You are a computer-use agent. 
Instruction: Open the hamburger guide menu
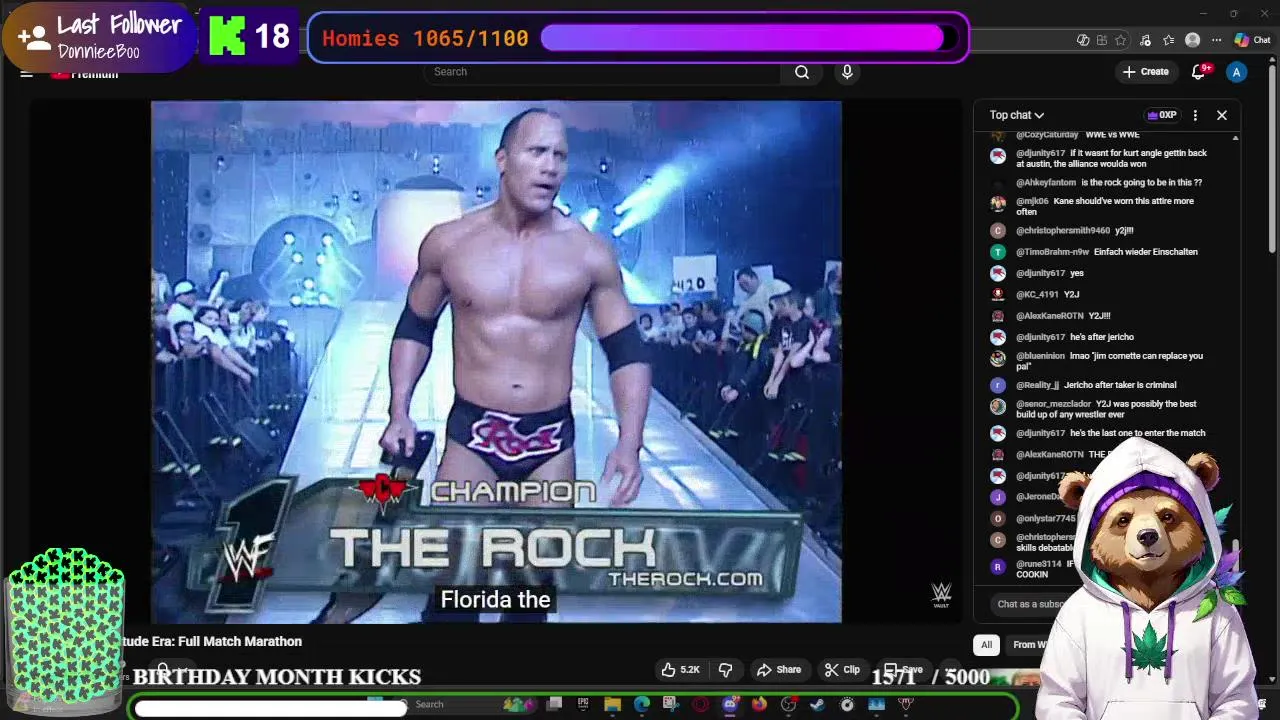point(27,73)
